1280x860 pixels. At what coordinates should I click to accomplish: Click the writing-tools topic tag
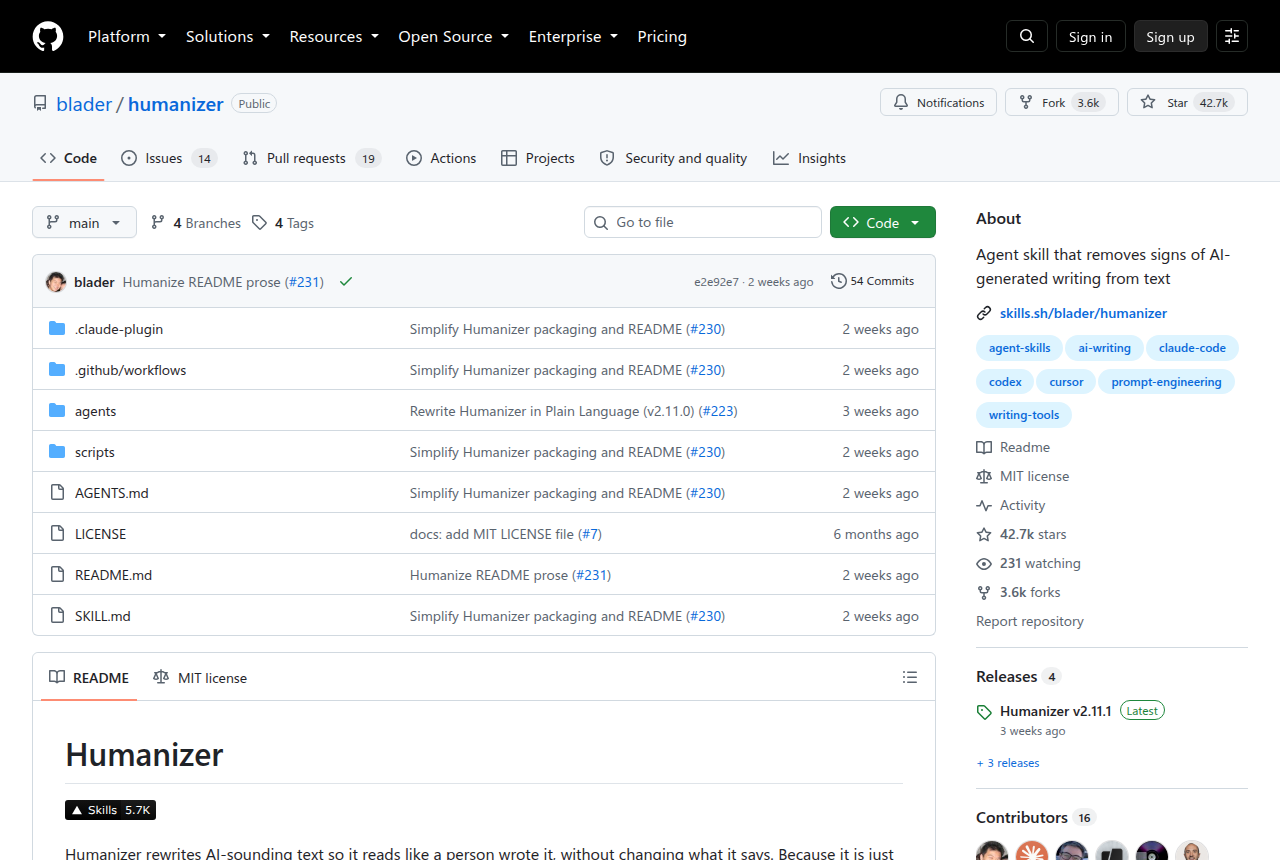point(1024,415)
